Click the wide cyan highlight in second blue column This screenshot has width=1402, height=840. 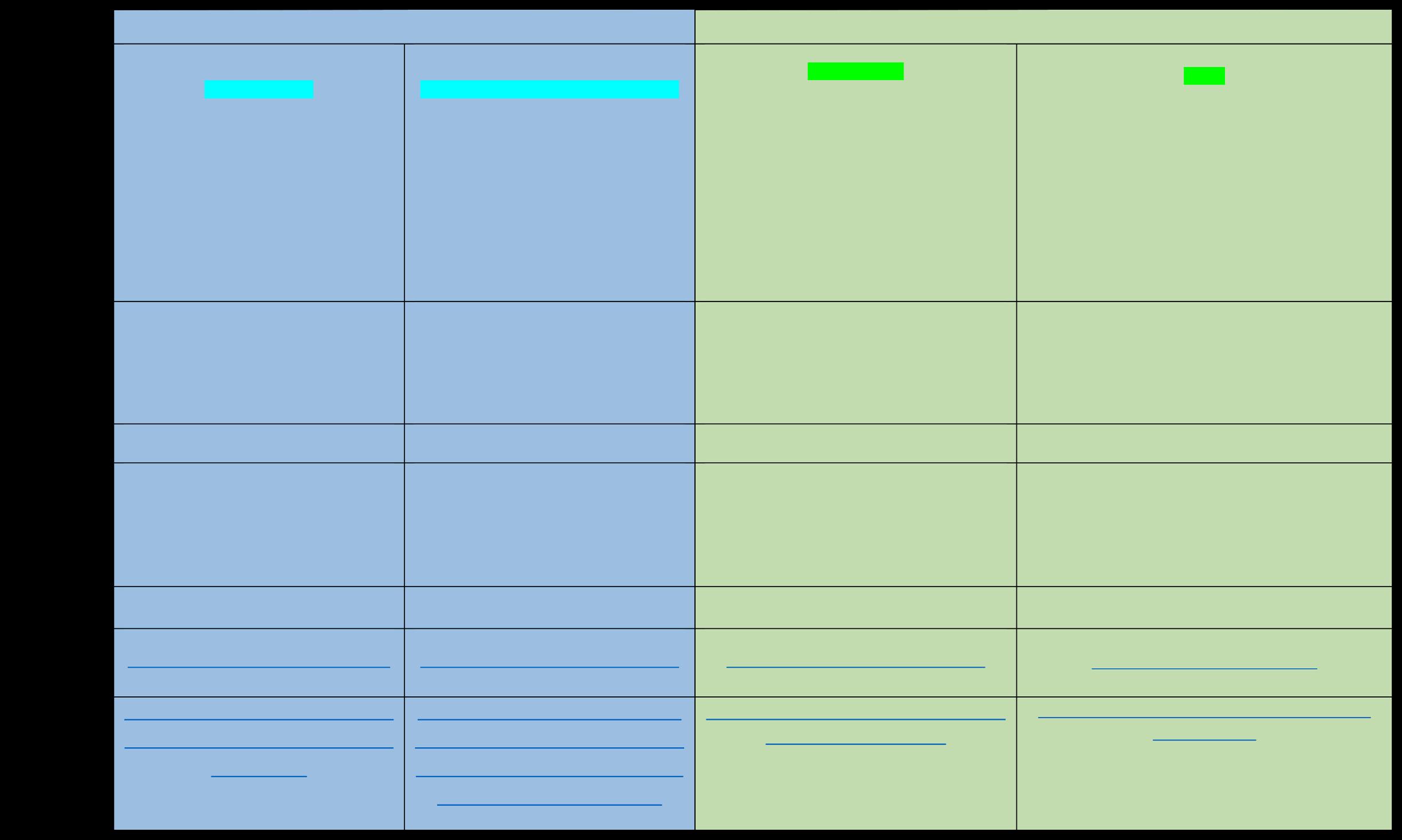pyautogui.click(x=549, y=89)
